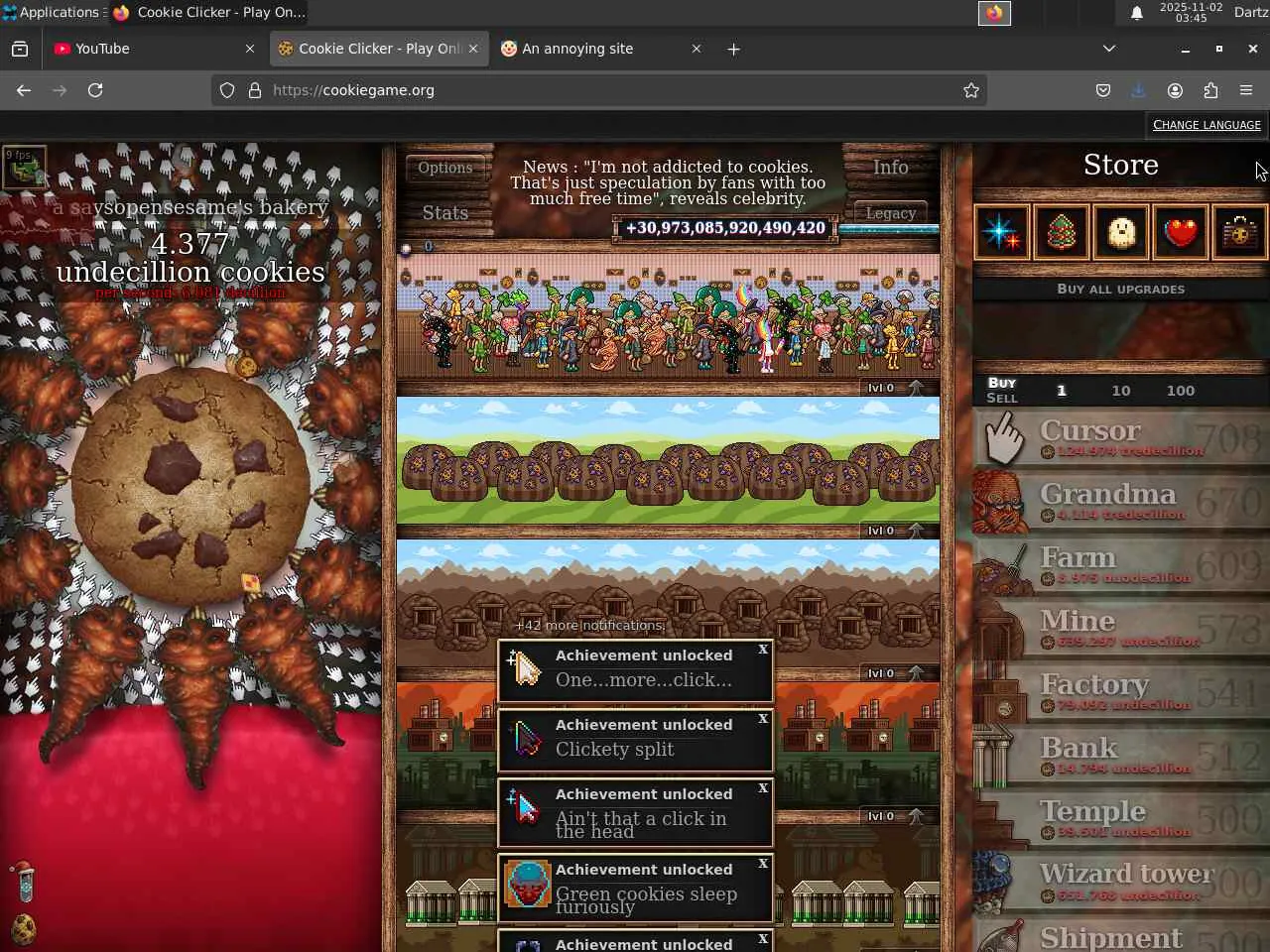1270x952 pixels.
Task: Bookmark this page with the star icon
Action: coord(971,90)
